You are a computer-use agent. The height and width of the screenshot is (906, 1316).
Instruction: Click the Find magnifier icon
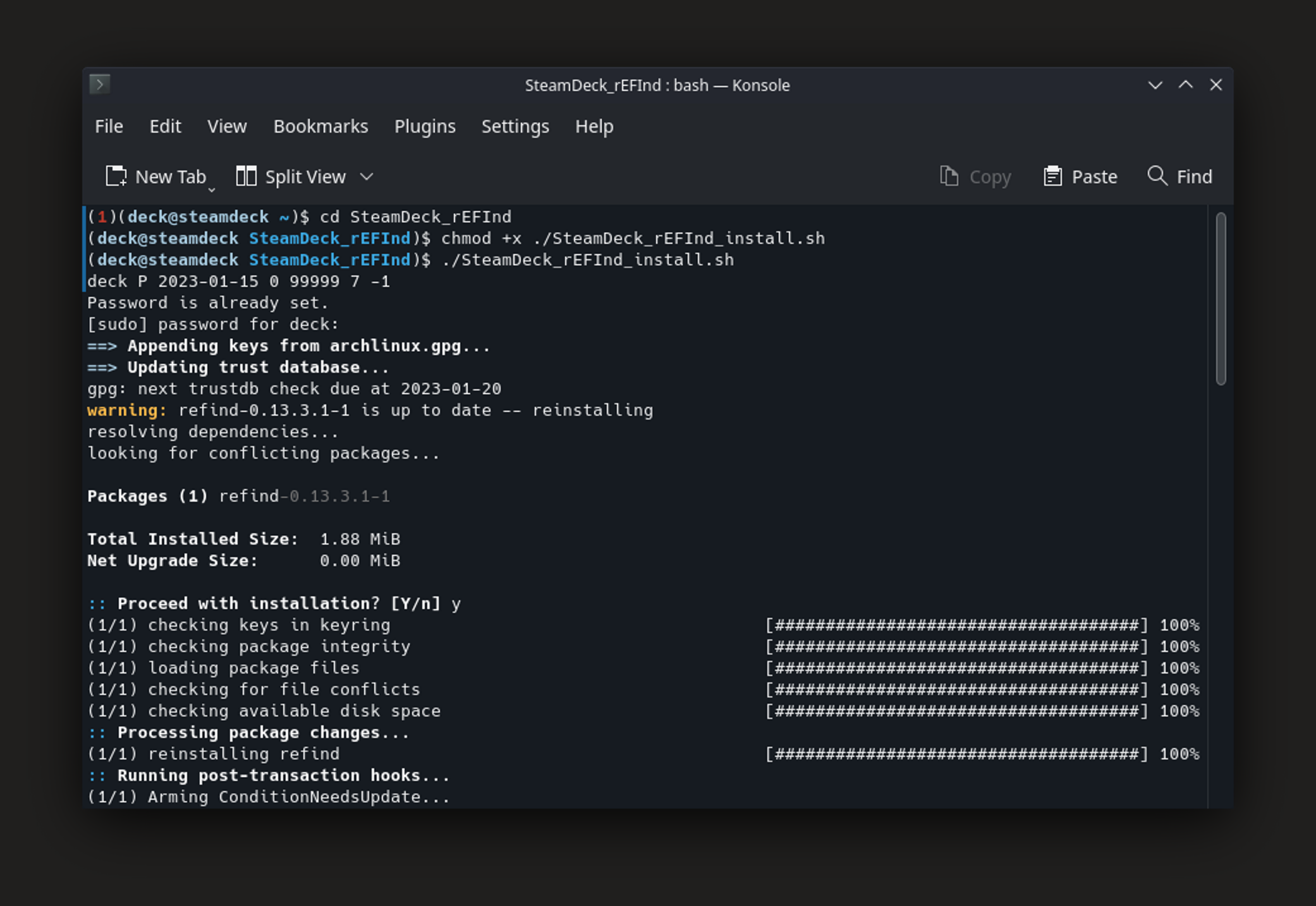tap(1157, 176)
